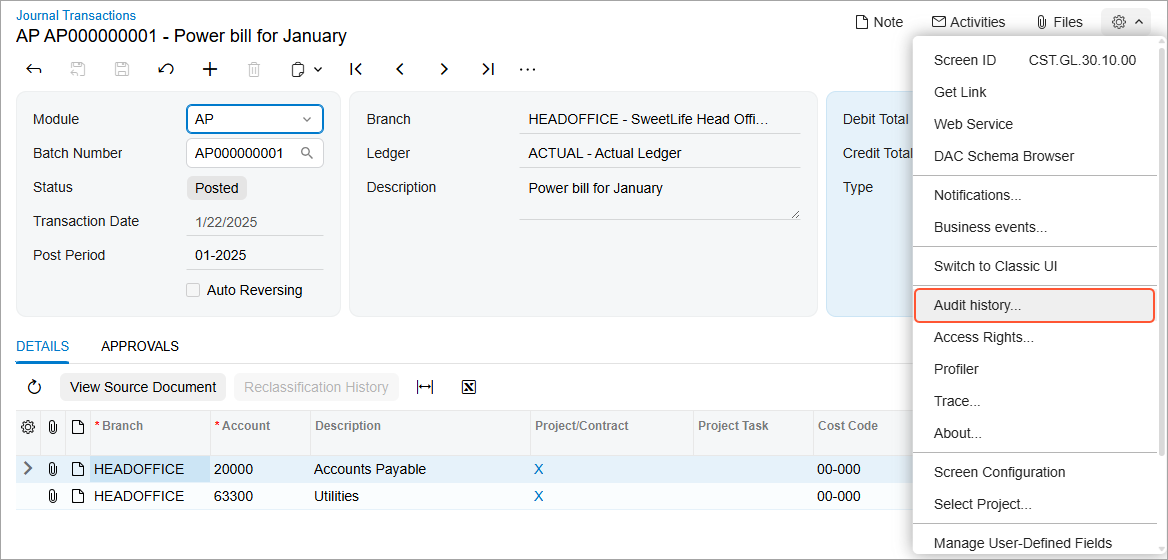Click account cell 20000
The image size is (1168, 560).
click(x=260, y=469)
